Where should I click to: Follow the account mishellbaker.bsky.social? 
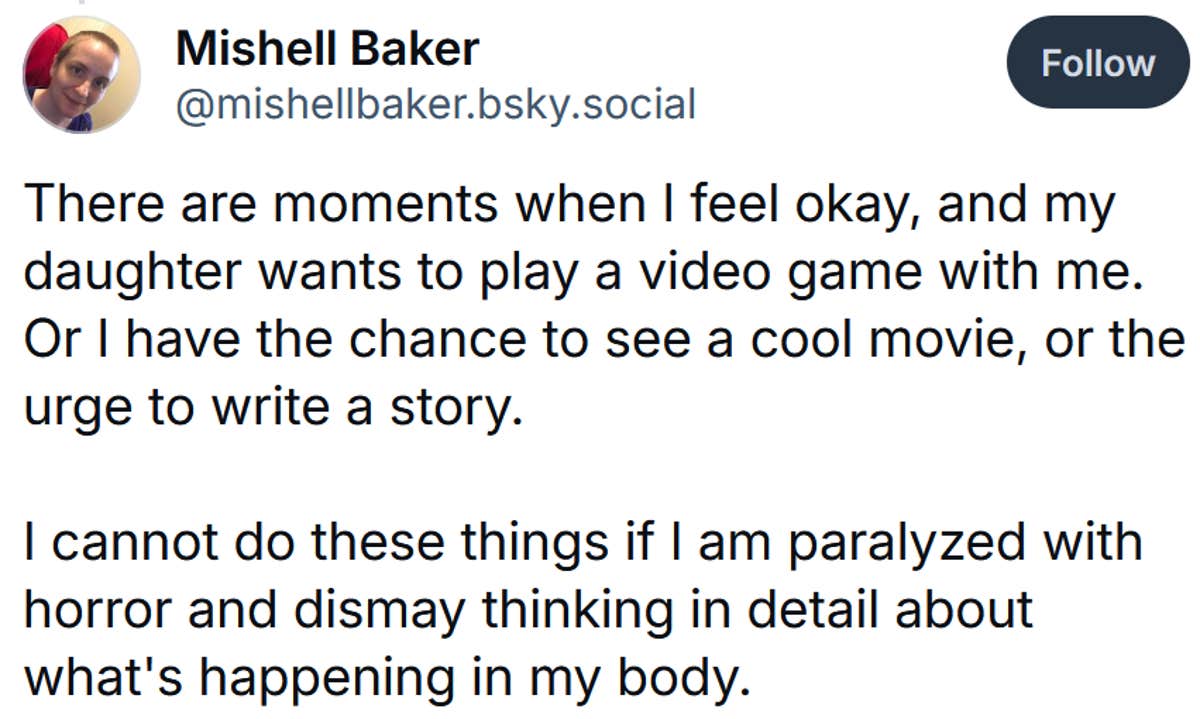pyautogui.click(x=1098, y=63)
